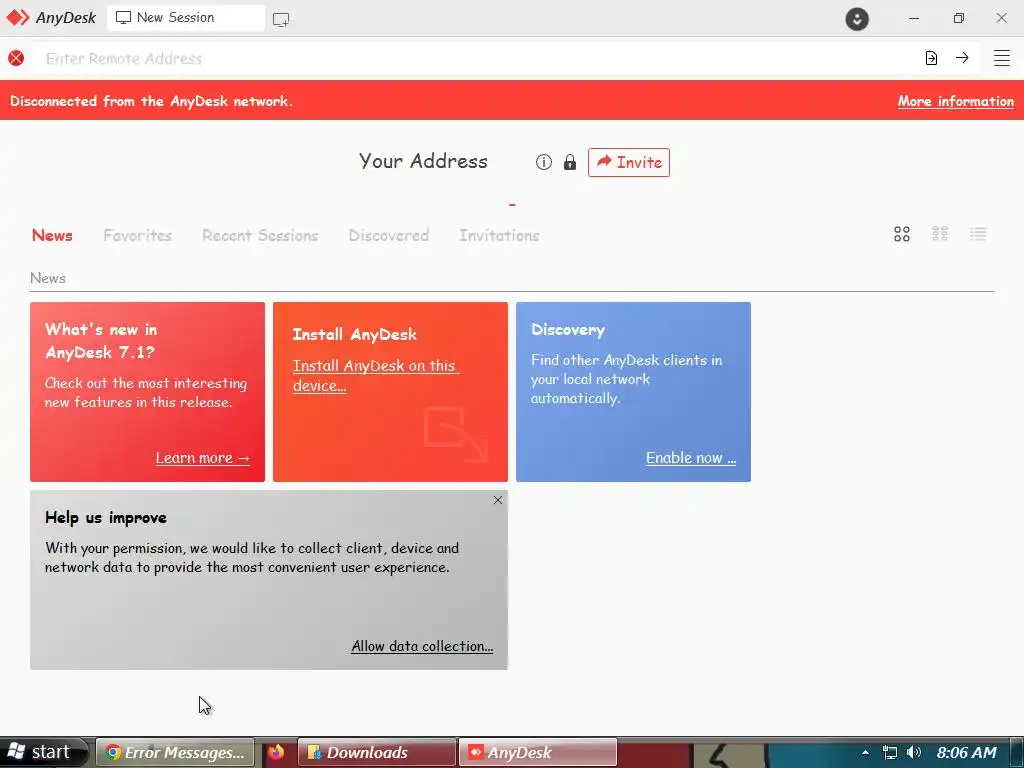
Task: Switch to Chrome Error Messages taskbar item
Action: [175, 752]
